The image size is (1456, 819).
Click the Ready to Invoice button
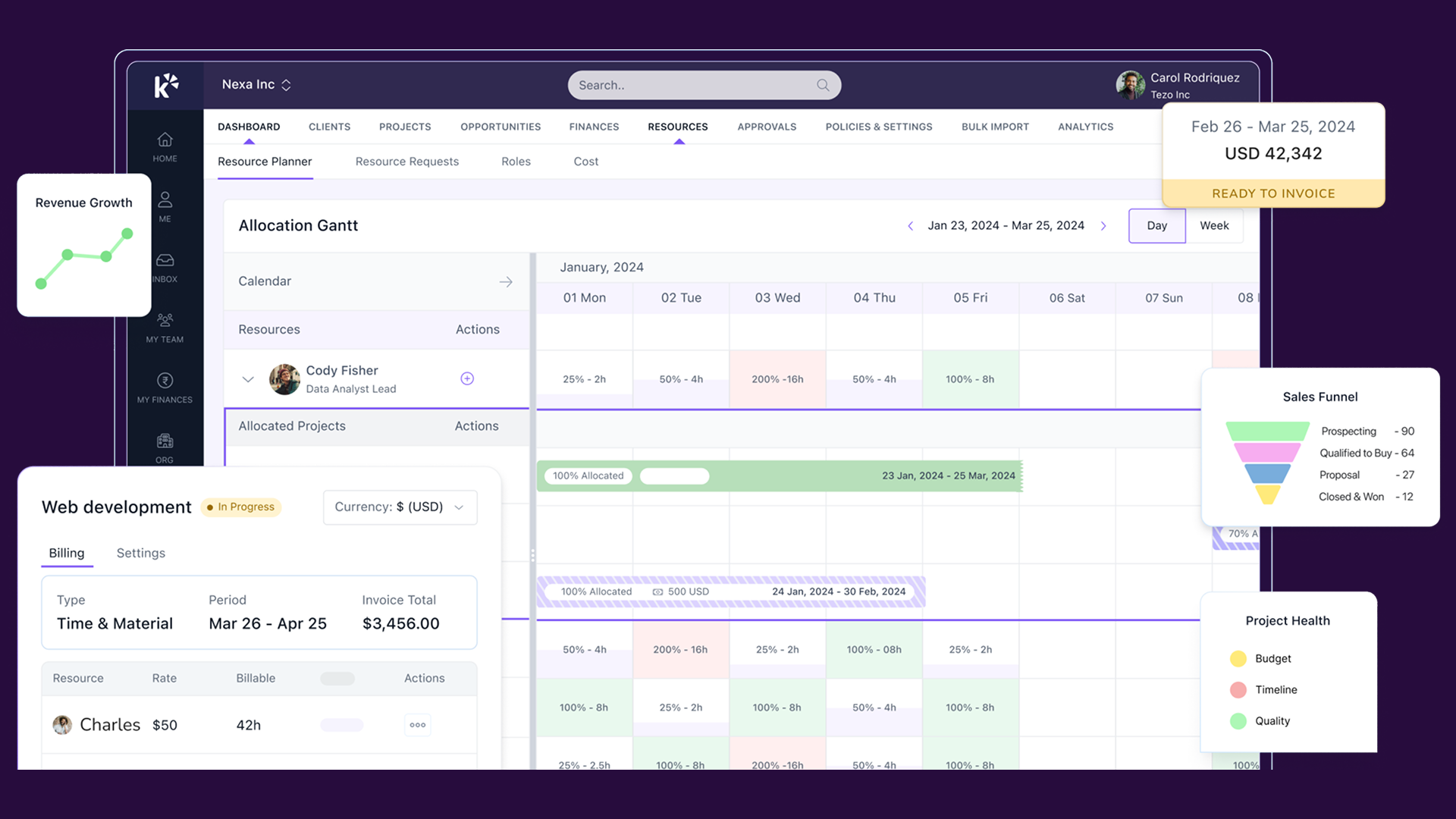tap(1273, 193)
